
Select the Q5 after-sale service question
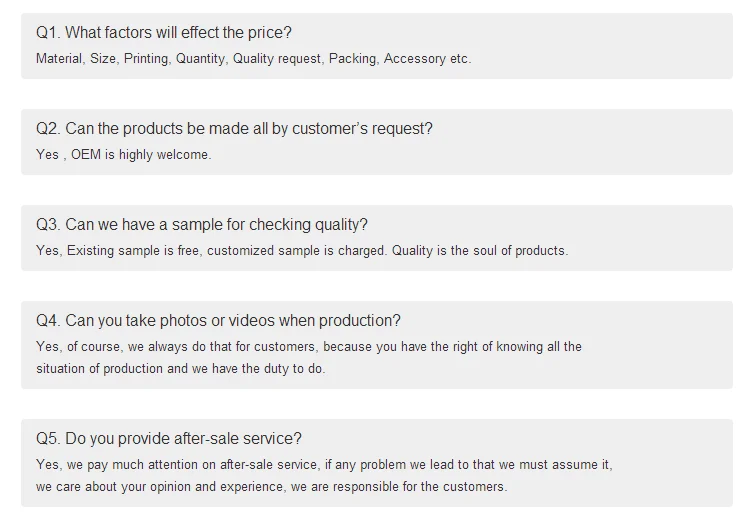pos(169,439)
